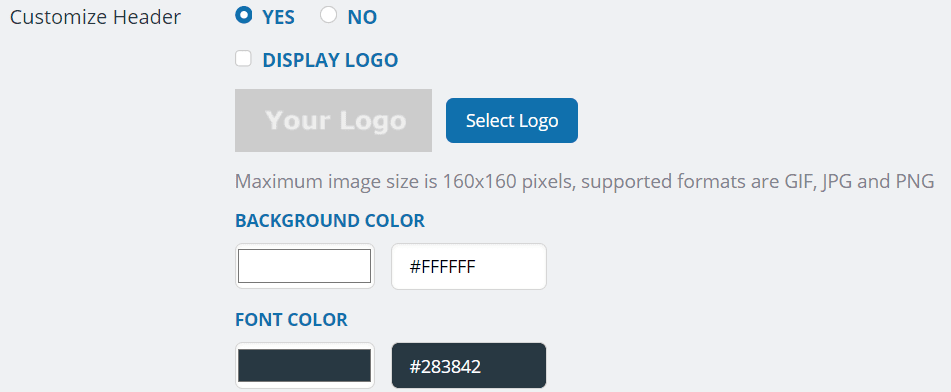Select the YES radio button
This screenshot has height=392, width=951.
coord(243,15)
